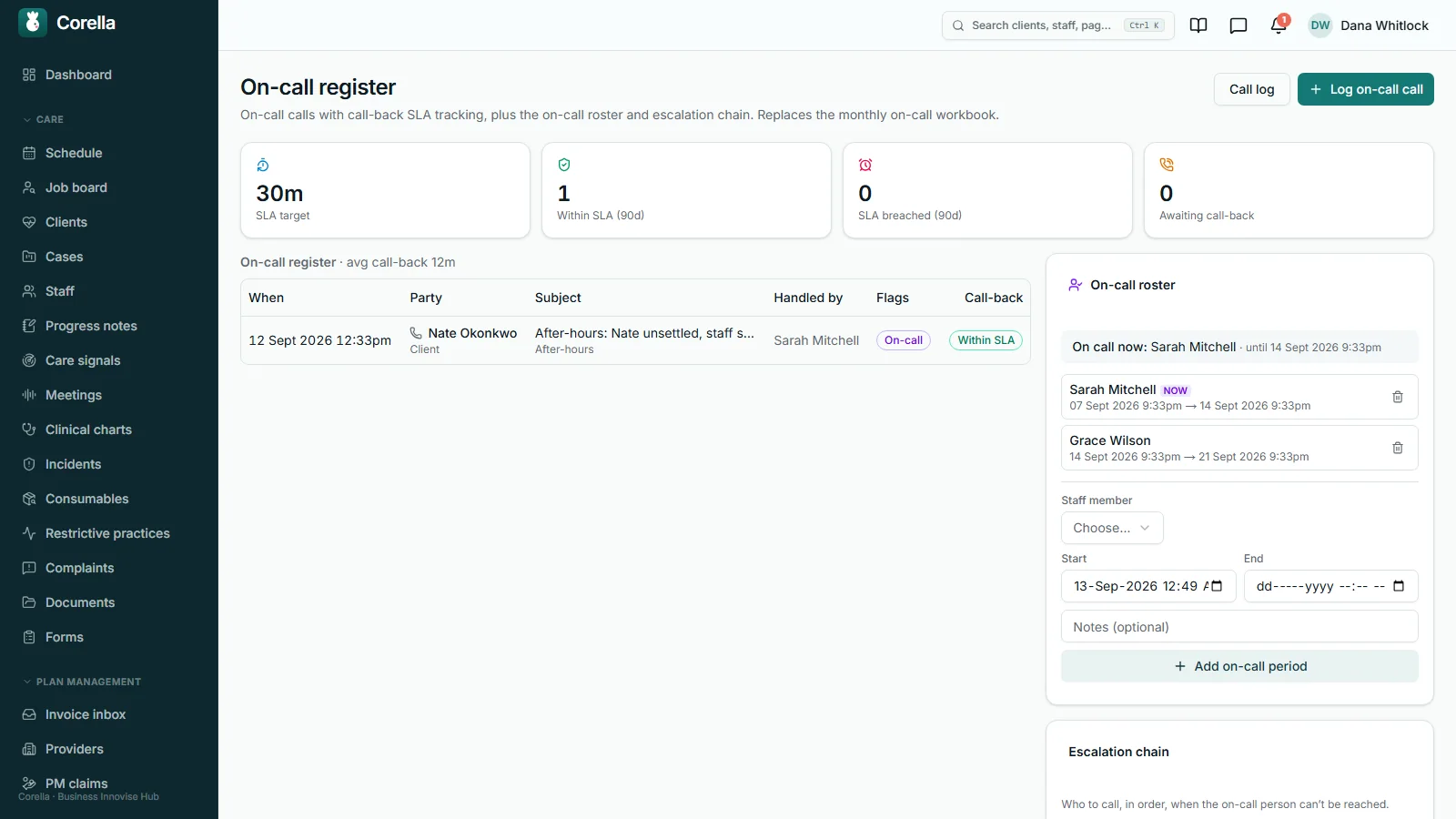Click the Corella logo icon
Viewport: 1456px width, 819px height.
point(33,23)
